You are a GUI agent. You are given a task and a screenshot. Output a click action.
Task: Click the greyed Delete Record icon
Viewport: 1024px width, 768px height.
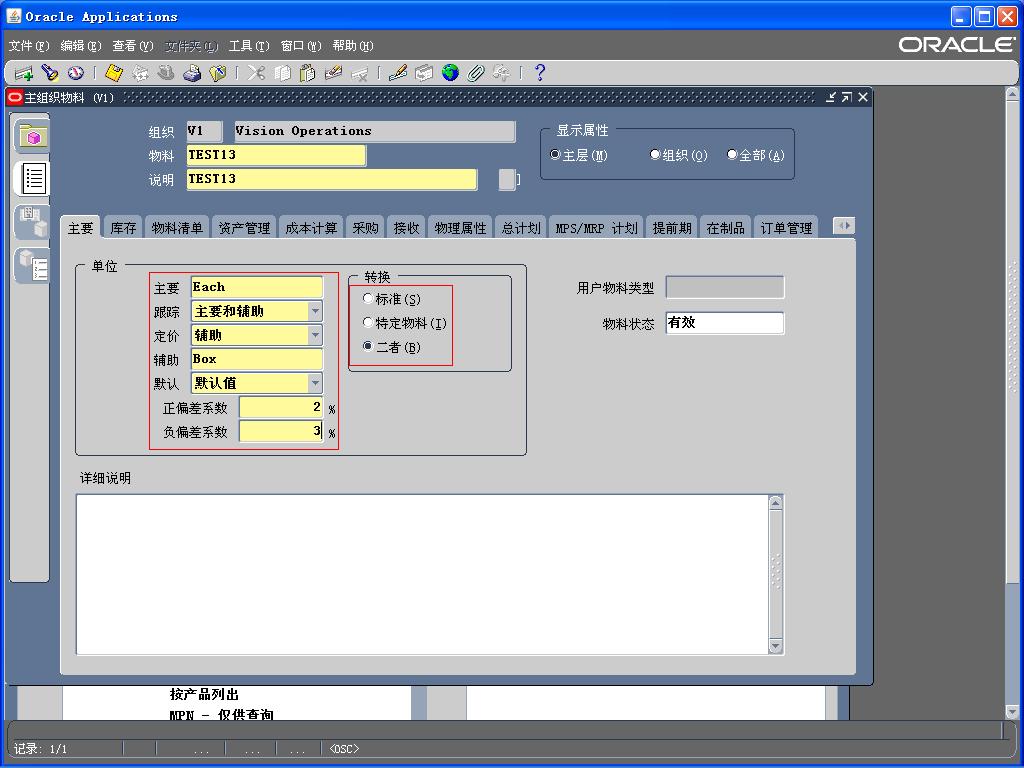click(x=359, y=73)
